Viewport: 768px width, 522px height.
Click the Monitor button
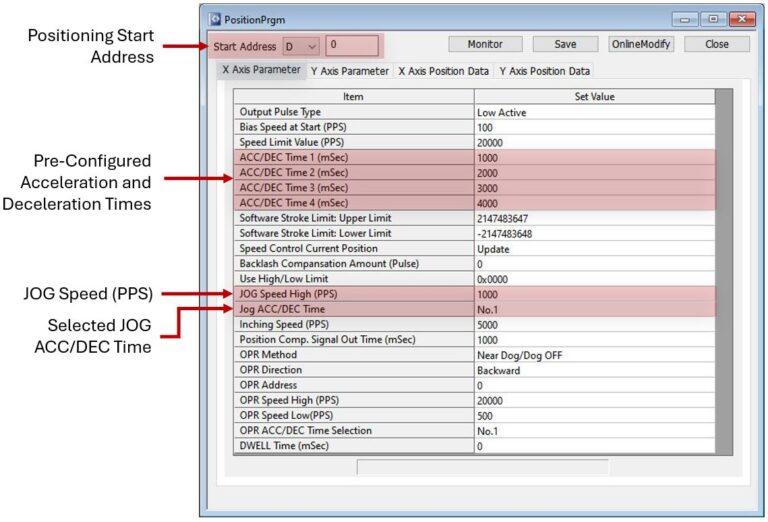[485, 44]
